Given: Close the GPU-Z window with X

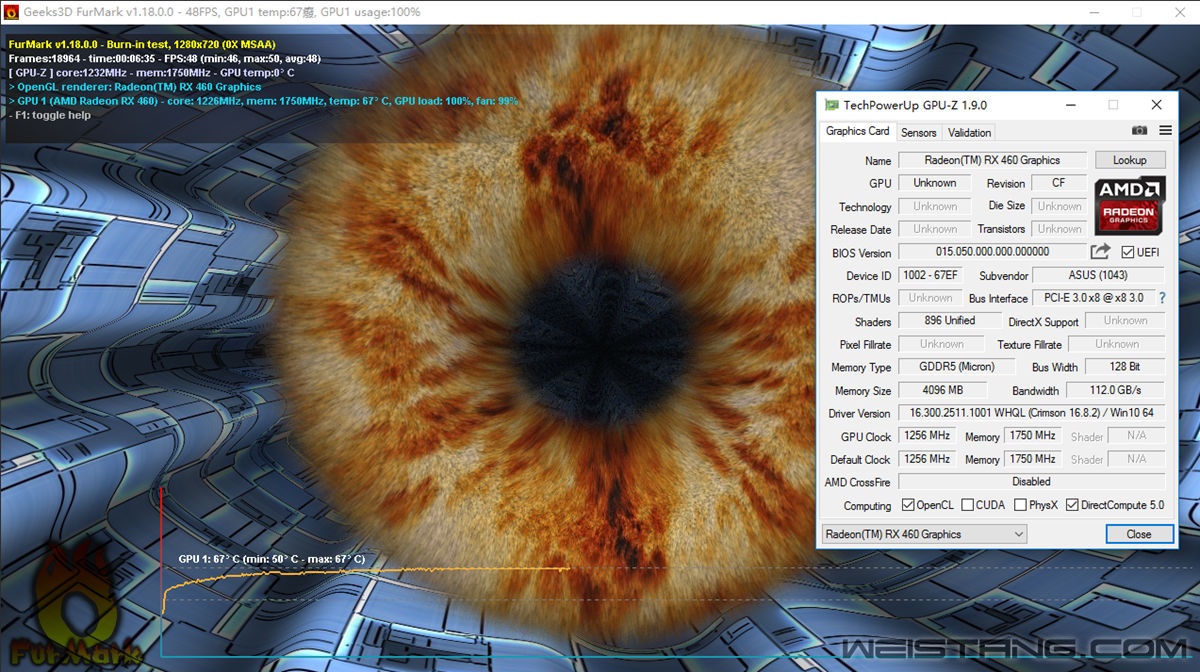Looking at the screenshot, I should pyautogui.click(x=1157, y=105).
